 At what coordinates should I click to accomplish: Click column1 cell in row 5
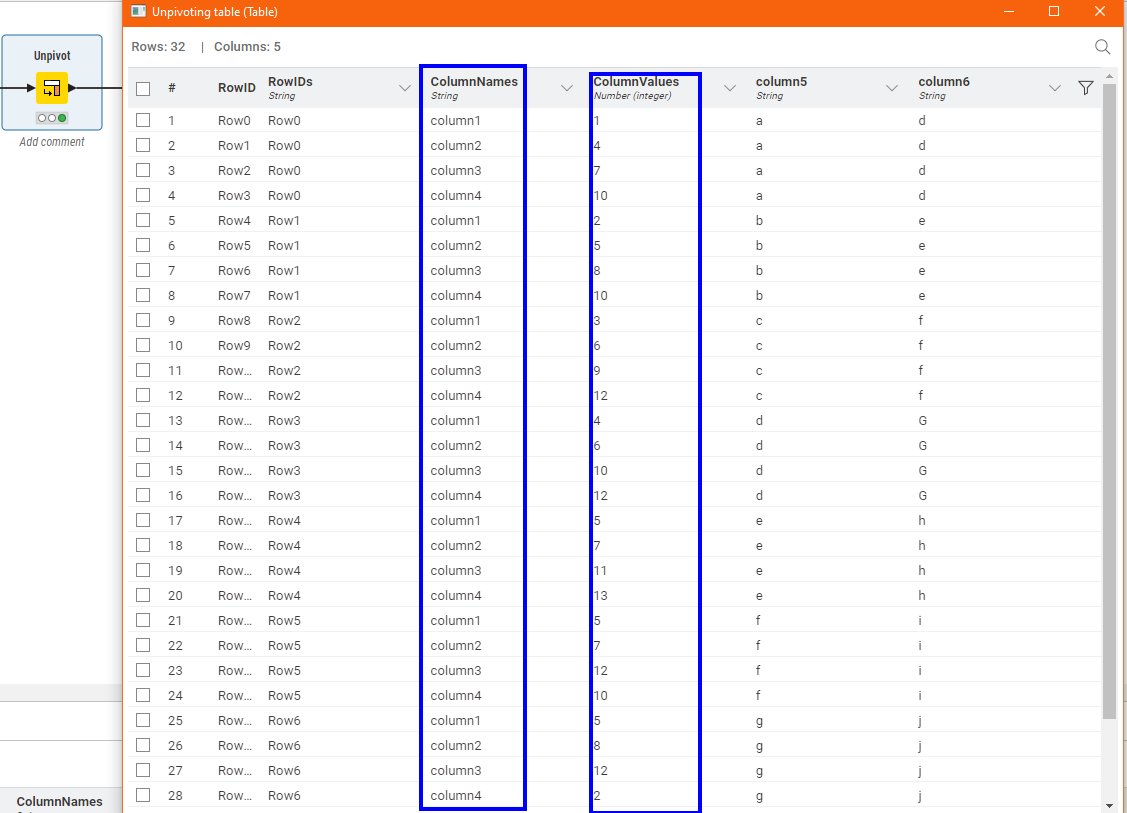pos(455,220)
